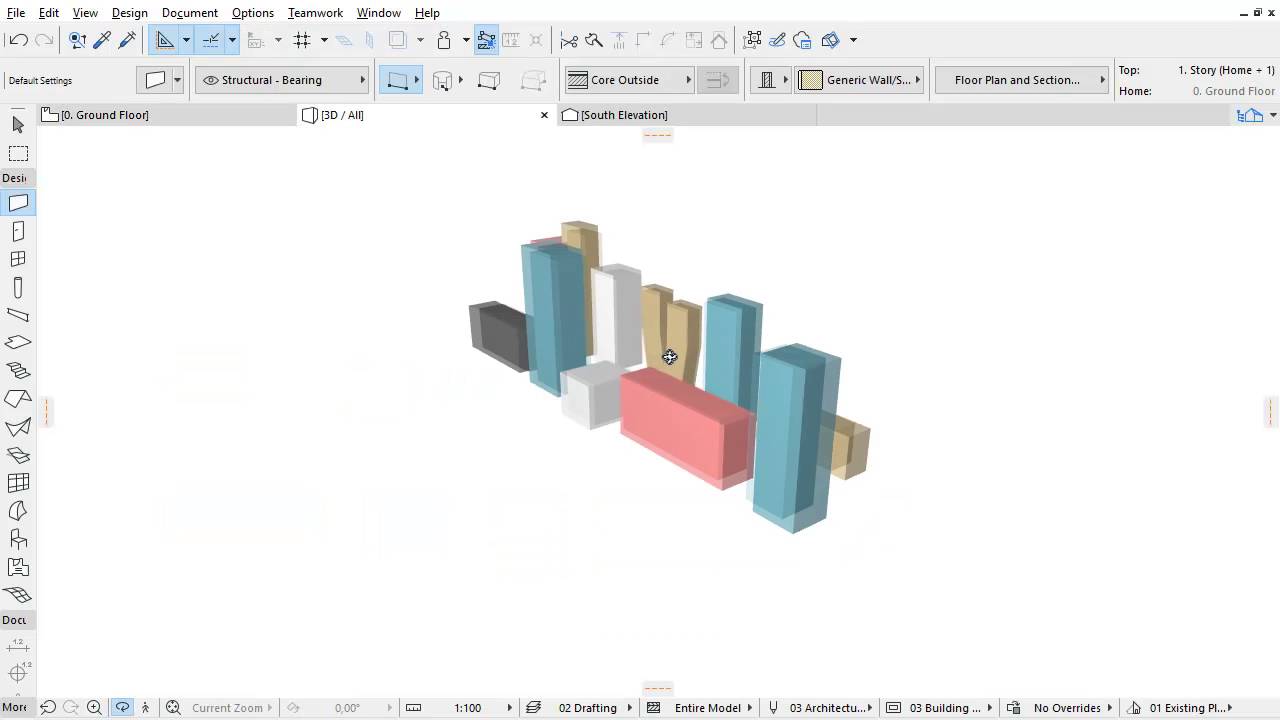Click the 1. Story (Home + 1) top link

[1226, 70]
